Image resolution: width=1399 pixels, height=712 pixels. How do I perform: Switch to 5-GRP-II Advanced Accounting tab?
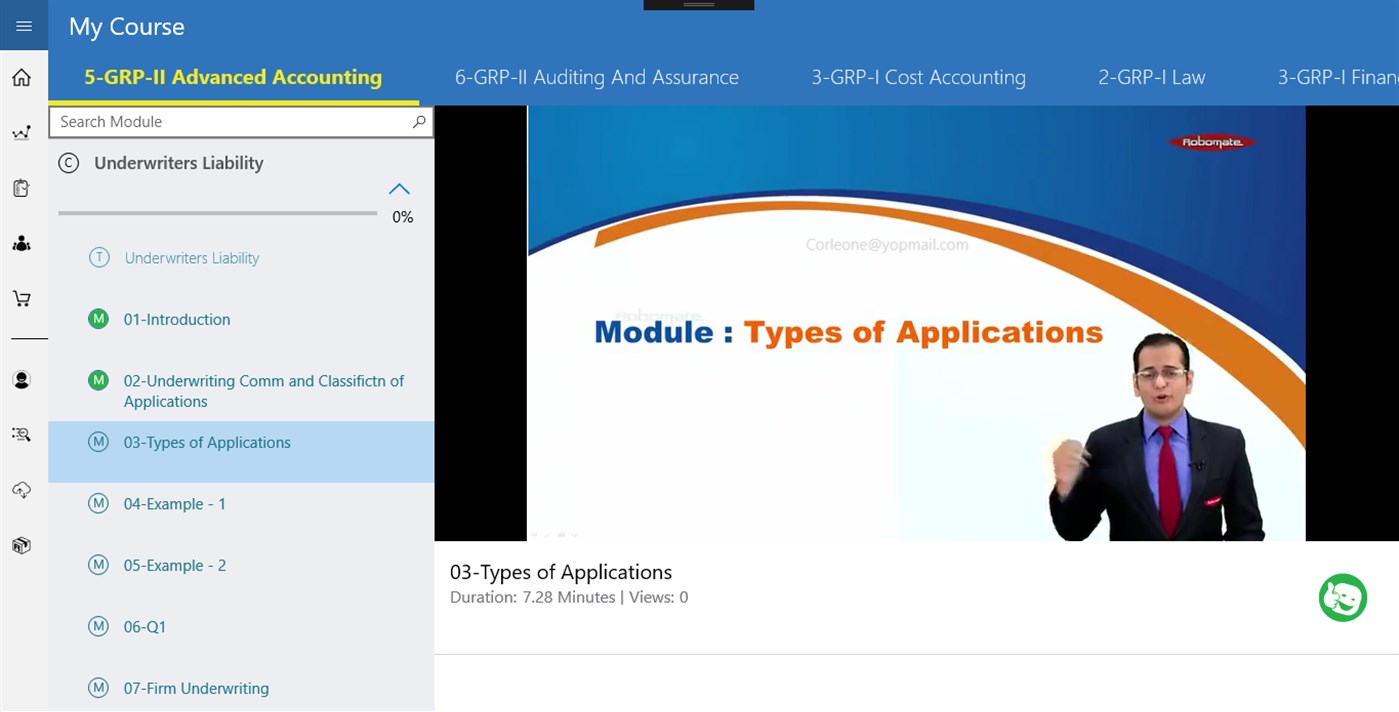[x=233, y=77]
